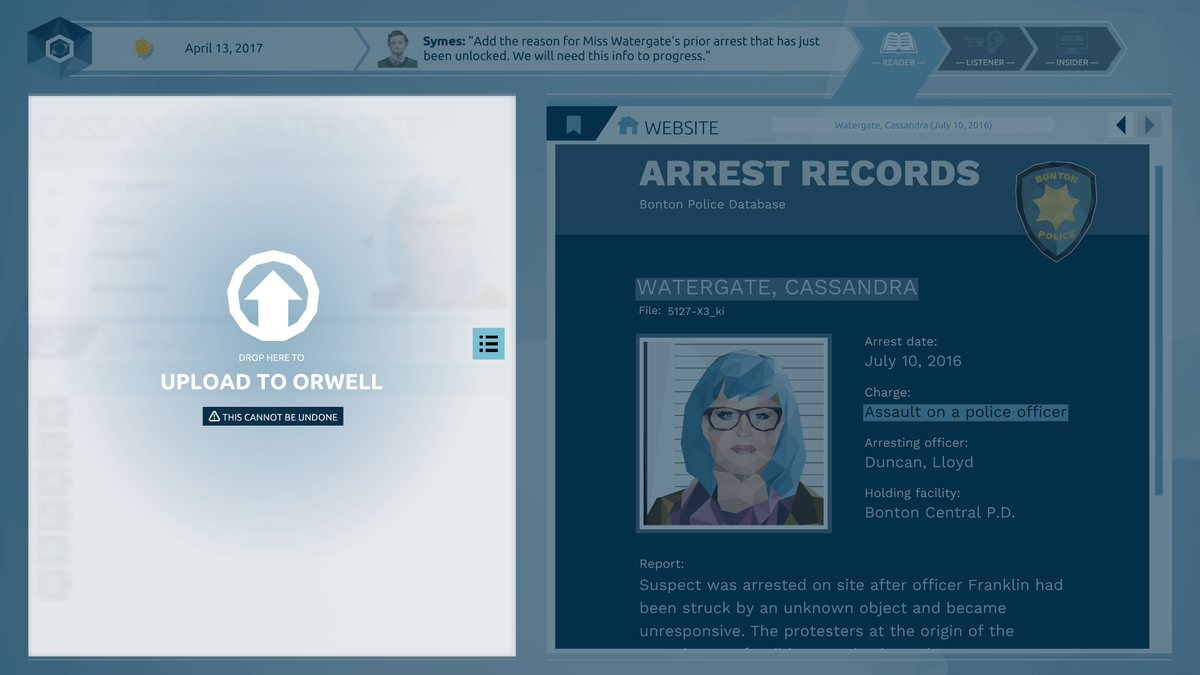
Task: Click Cassandra's mugshot photo
Action: [733, 432]
